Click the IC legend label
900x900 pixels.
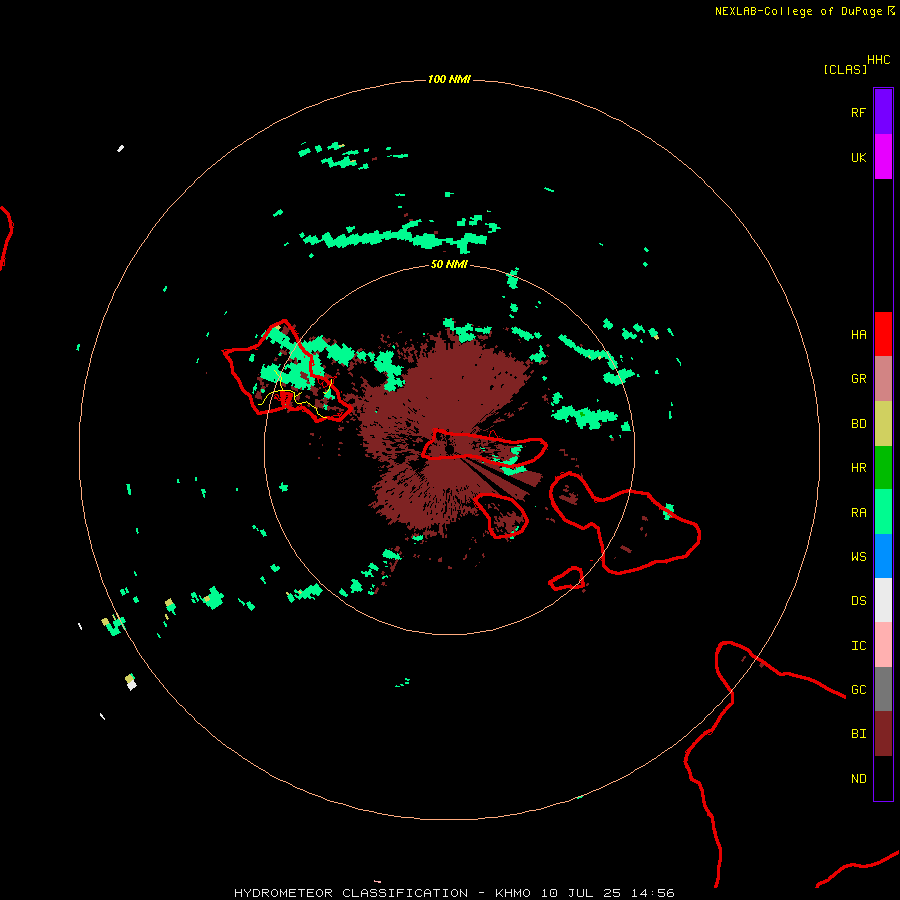[858, 646]
